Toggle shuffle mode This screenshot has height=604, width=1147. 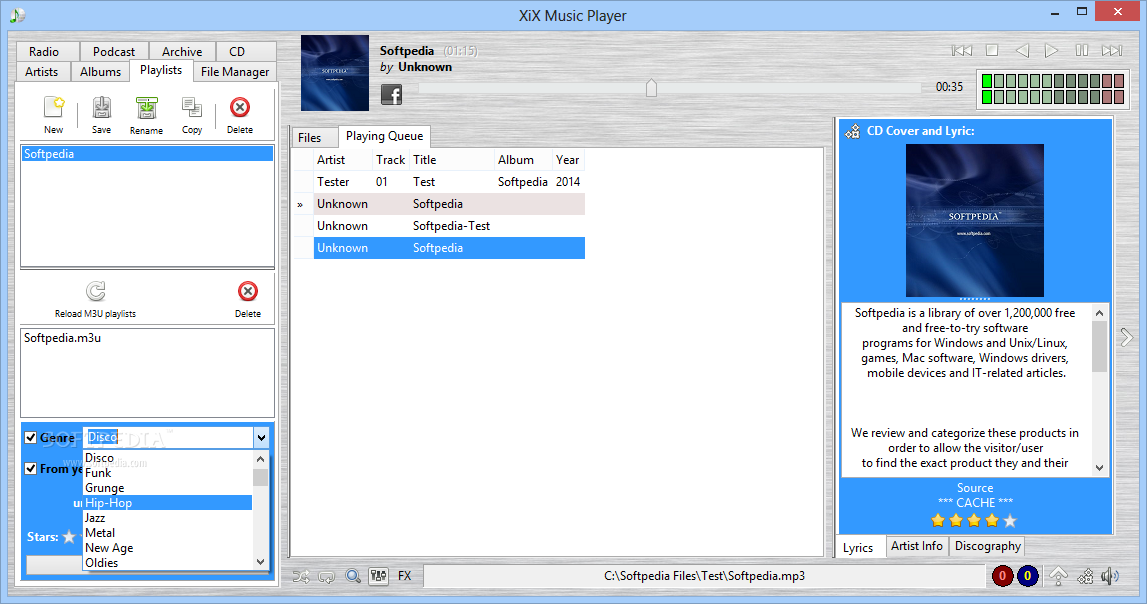301,576
